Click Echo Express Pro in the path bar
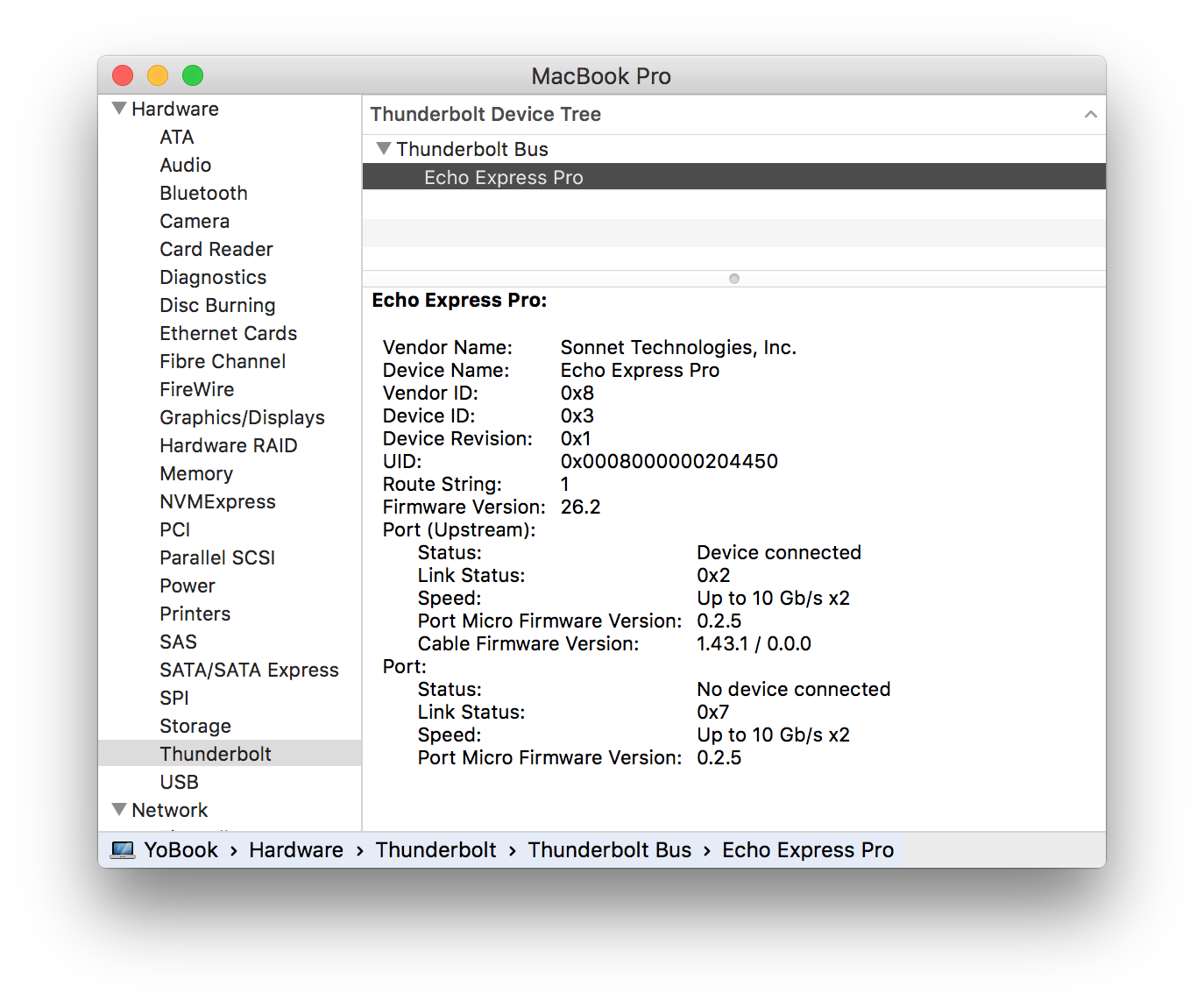 pyautogui.click(x=808, y=850)
